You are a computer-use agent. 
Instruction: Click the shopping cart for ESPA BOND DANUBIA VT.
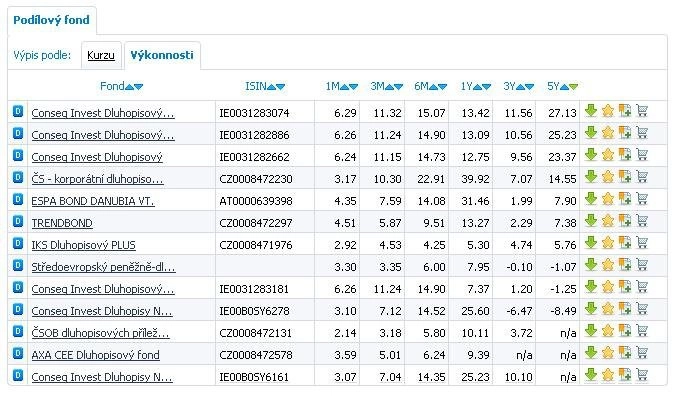(x=642, y=199)
